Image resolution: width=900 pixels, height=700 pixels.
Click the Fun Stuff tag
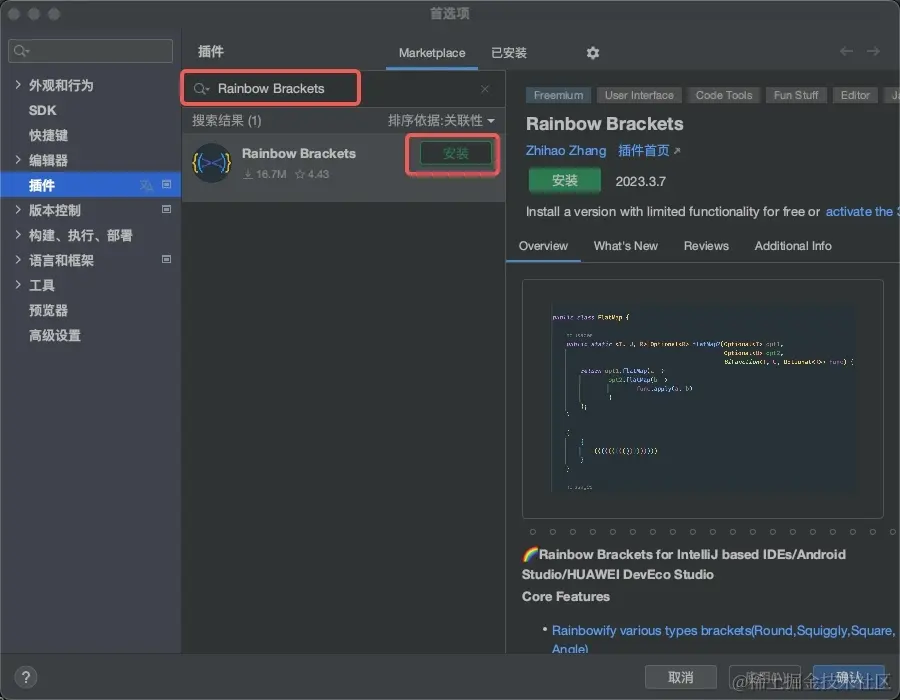[x=796, y=95]
